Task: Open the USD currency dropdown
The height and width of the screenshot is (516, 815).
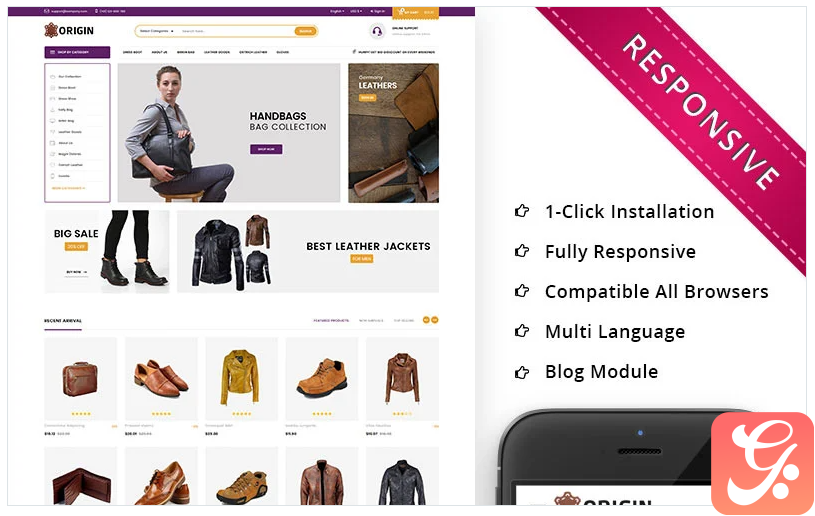Action: click(x=356, y=11)
